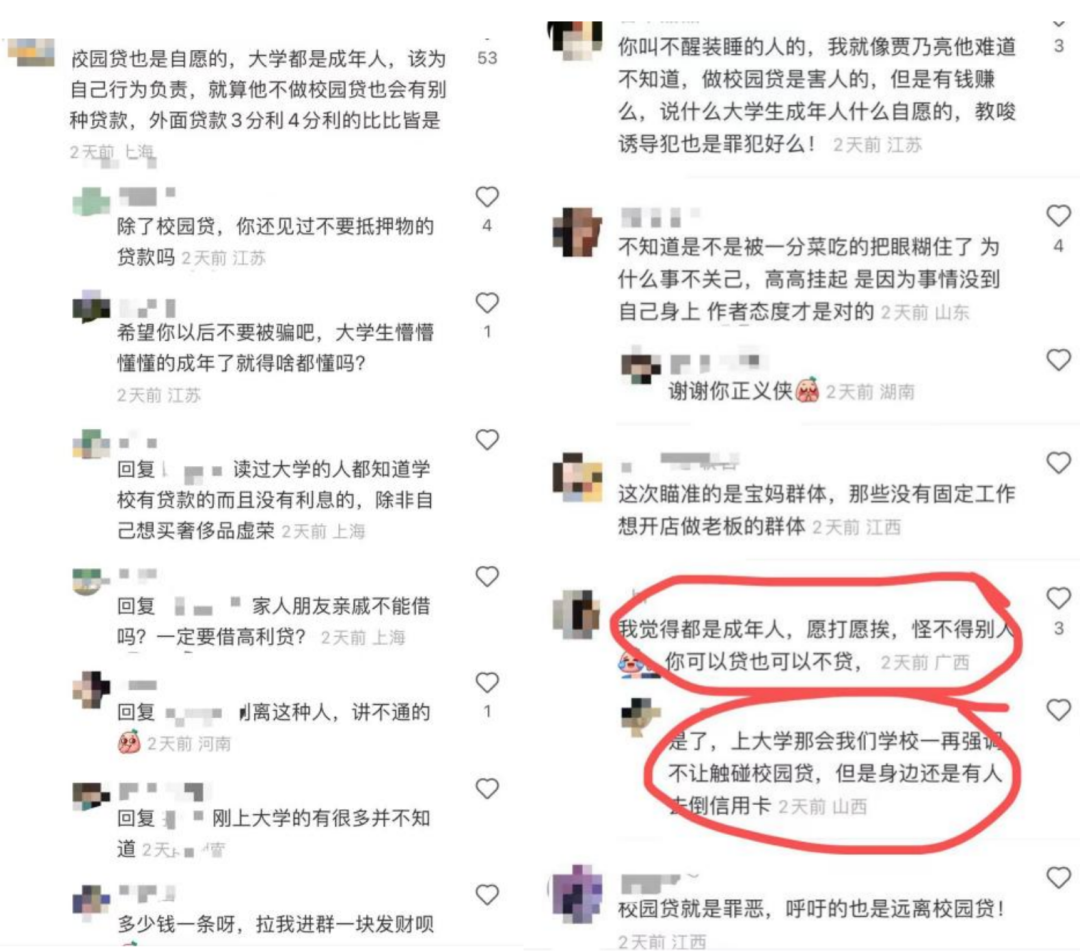Like the comment about 不要抵押物的贷款
The height and width of the screenshot is (952, 1080).
487,197
